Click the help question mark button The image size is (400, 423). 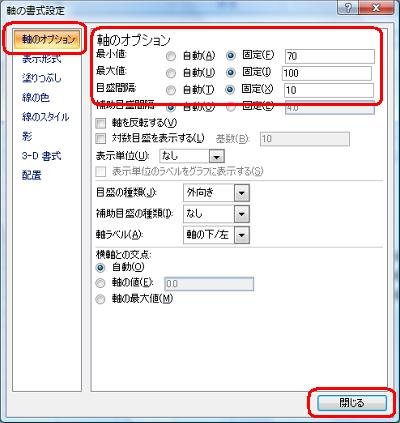[348, 8]
